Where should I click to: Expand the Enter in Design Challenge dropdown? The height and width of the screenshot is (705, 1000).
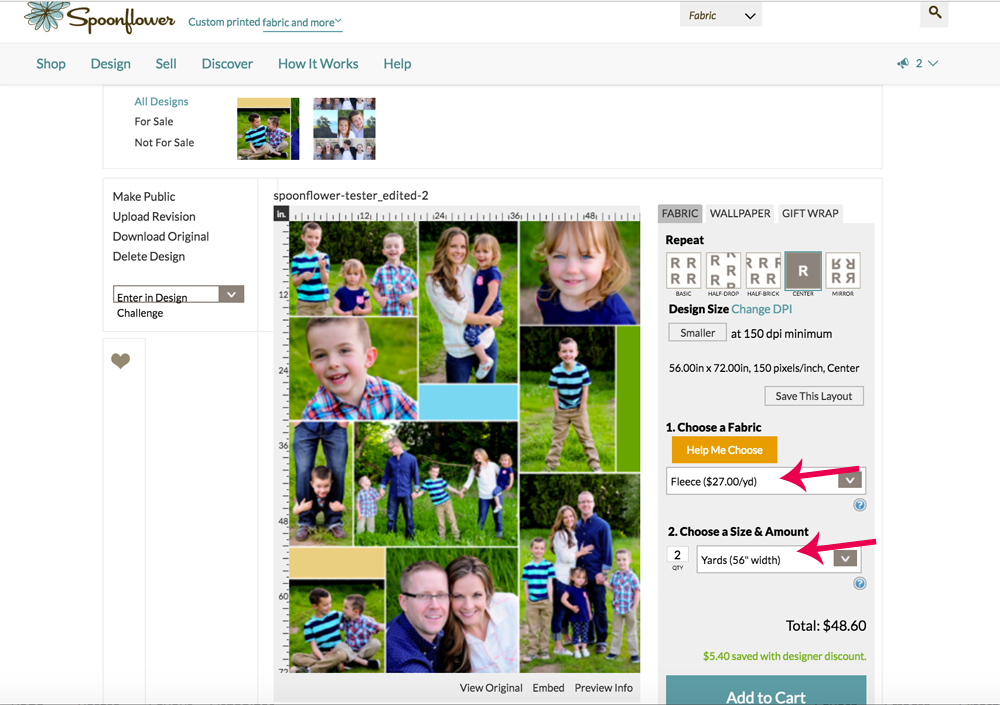(x=231, y=295)
